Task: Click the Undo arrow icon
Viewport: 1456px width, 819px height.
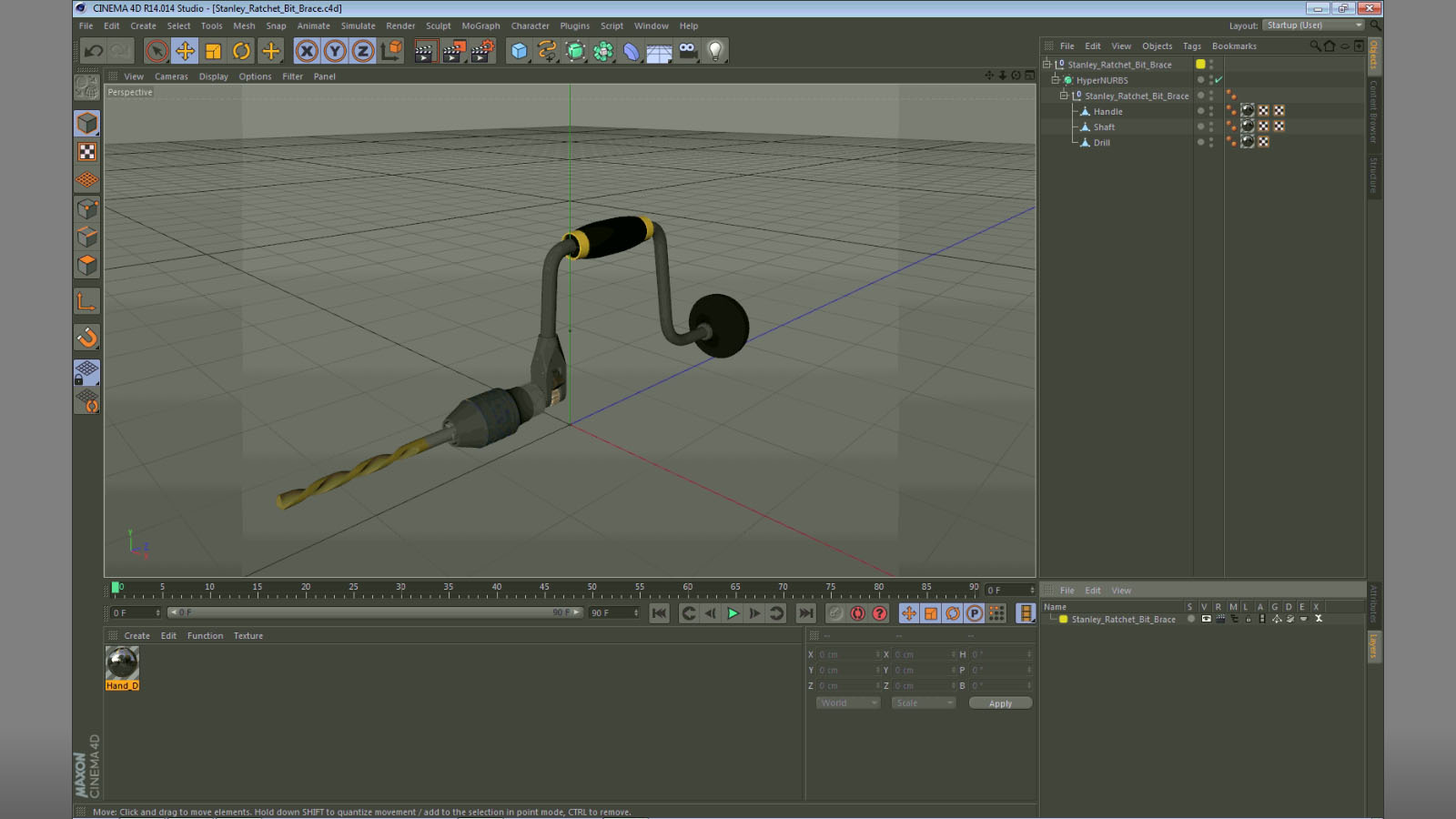Action: 93,51
